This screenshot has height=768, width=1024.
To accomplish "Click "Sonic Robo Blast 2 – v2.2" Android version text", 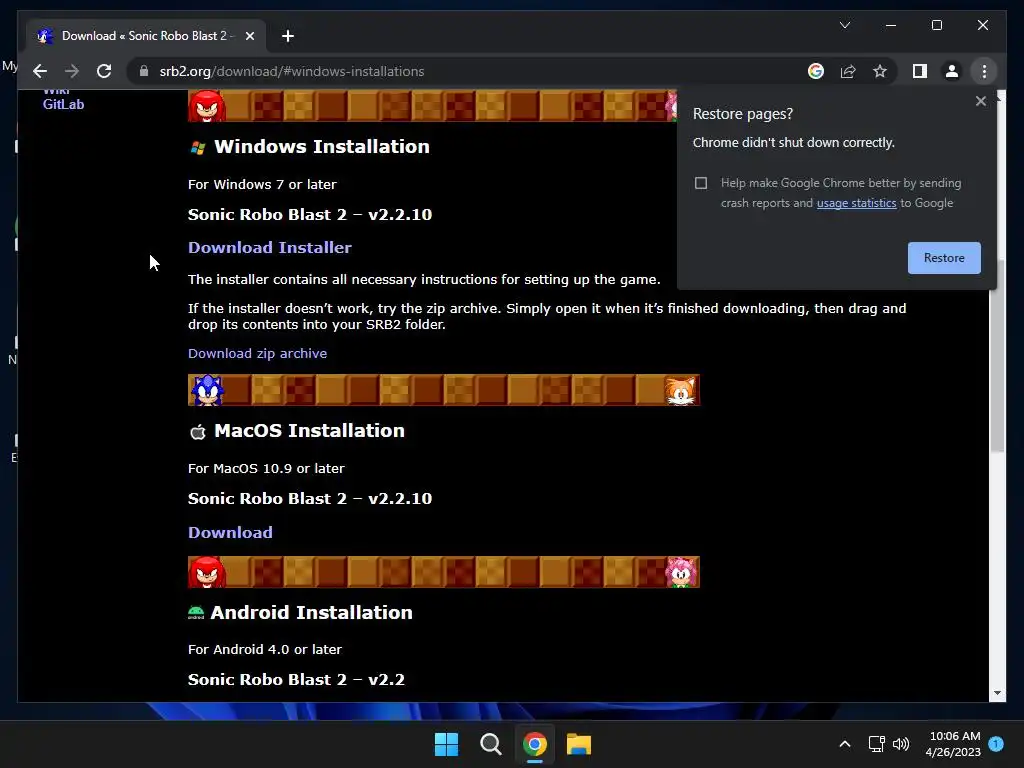I will coord(296,679).
